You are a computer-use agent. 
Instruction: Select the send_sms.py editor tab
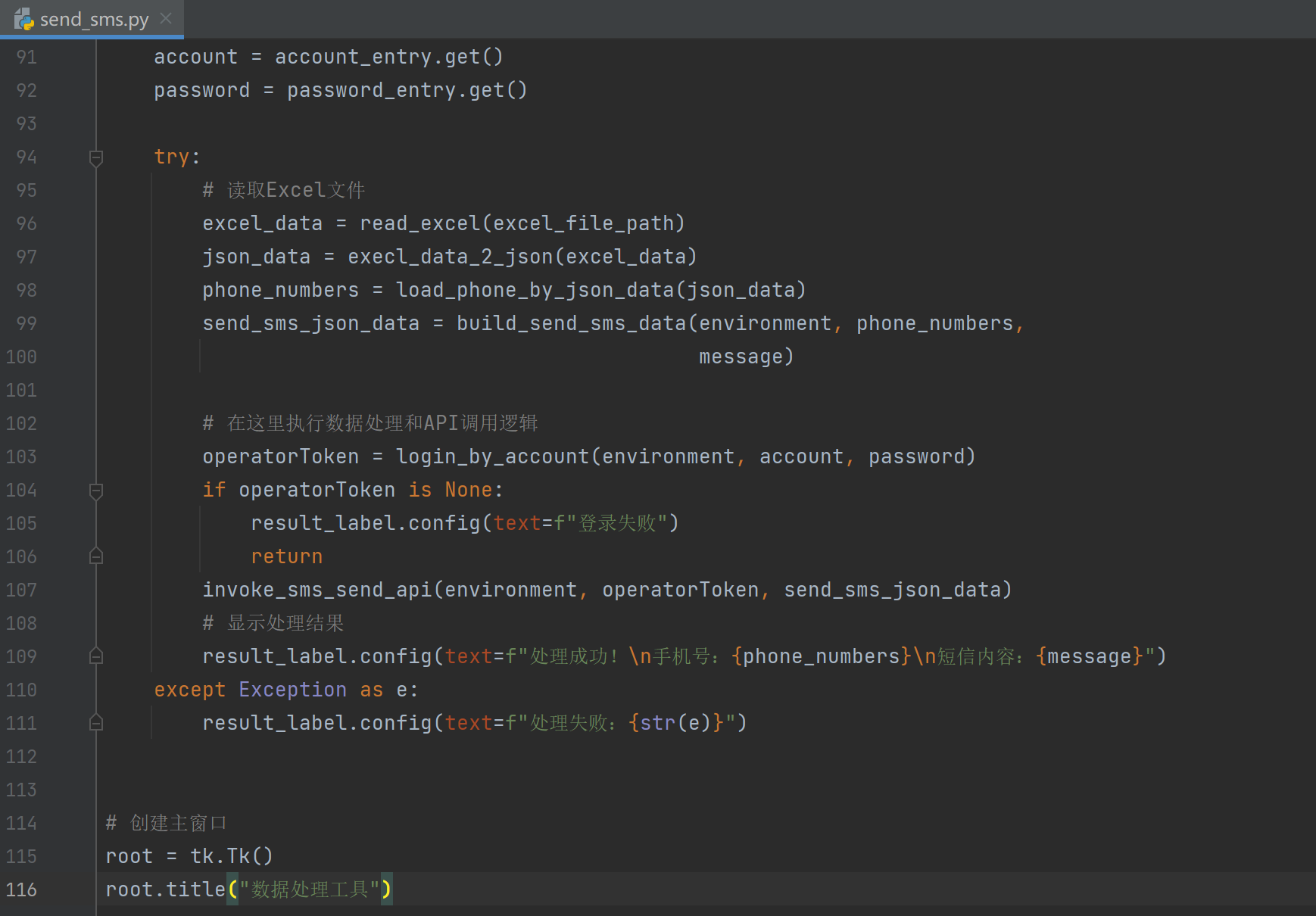pos(92,19)
